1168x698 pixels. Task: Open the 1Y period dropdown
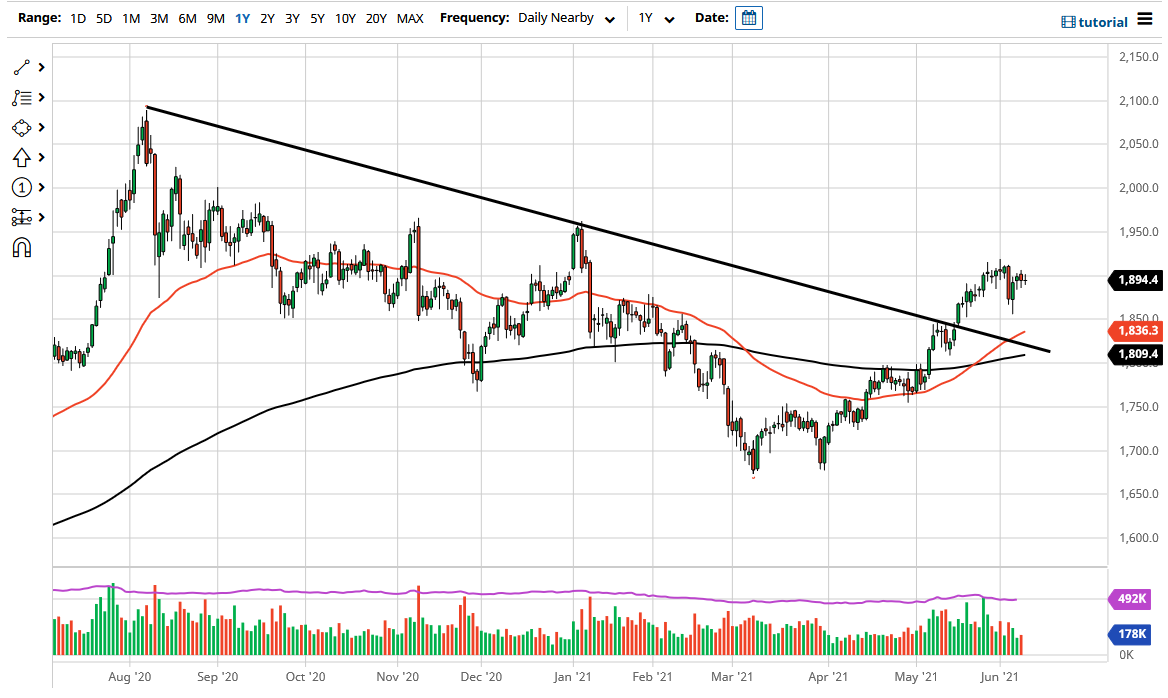[656, 19]
